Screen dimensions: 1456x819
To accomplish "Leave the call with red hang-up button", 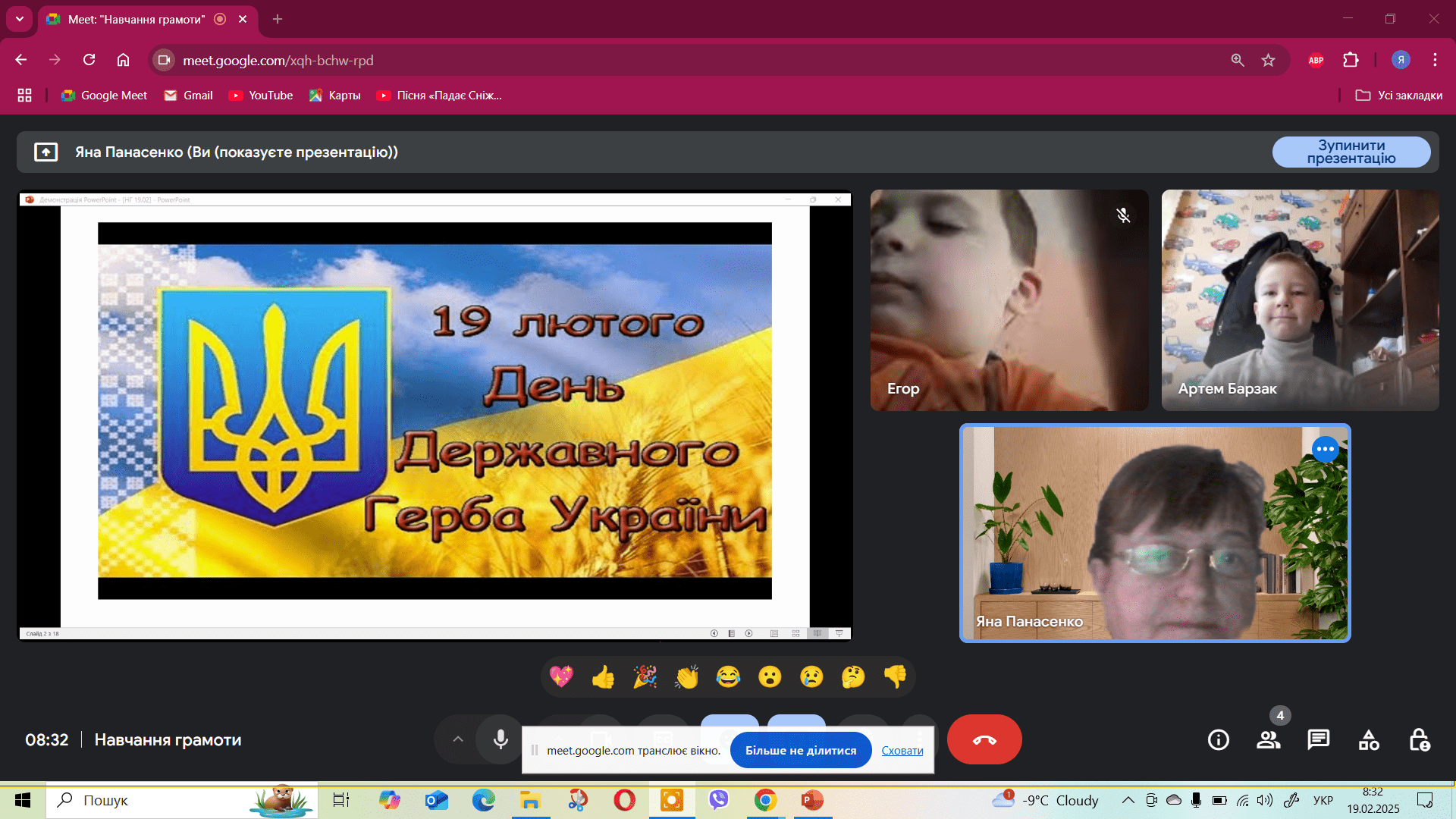I will [x=984, y=739].
